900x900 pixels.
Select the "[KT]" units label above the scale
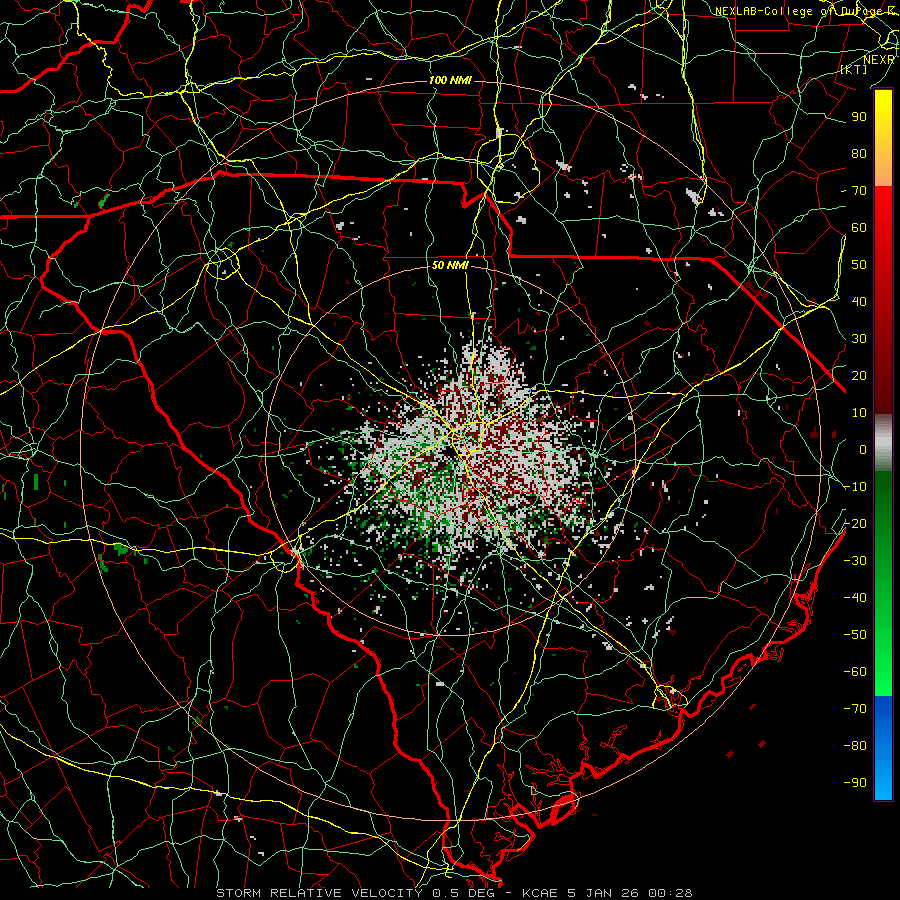point(854,69)
